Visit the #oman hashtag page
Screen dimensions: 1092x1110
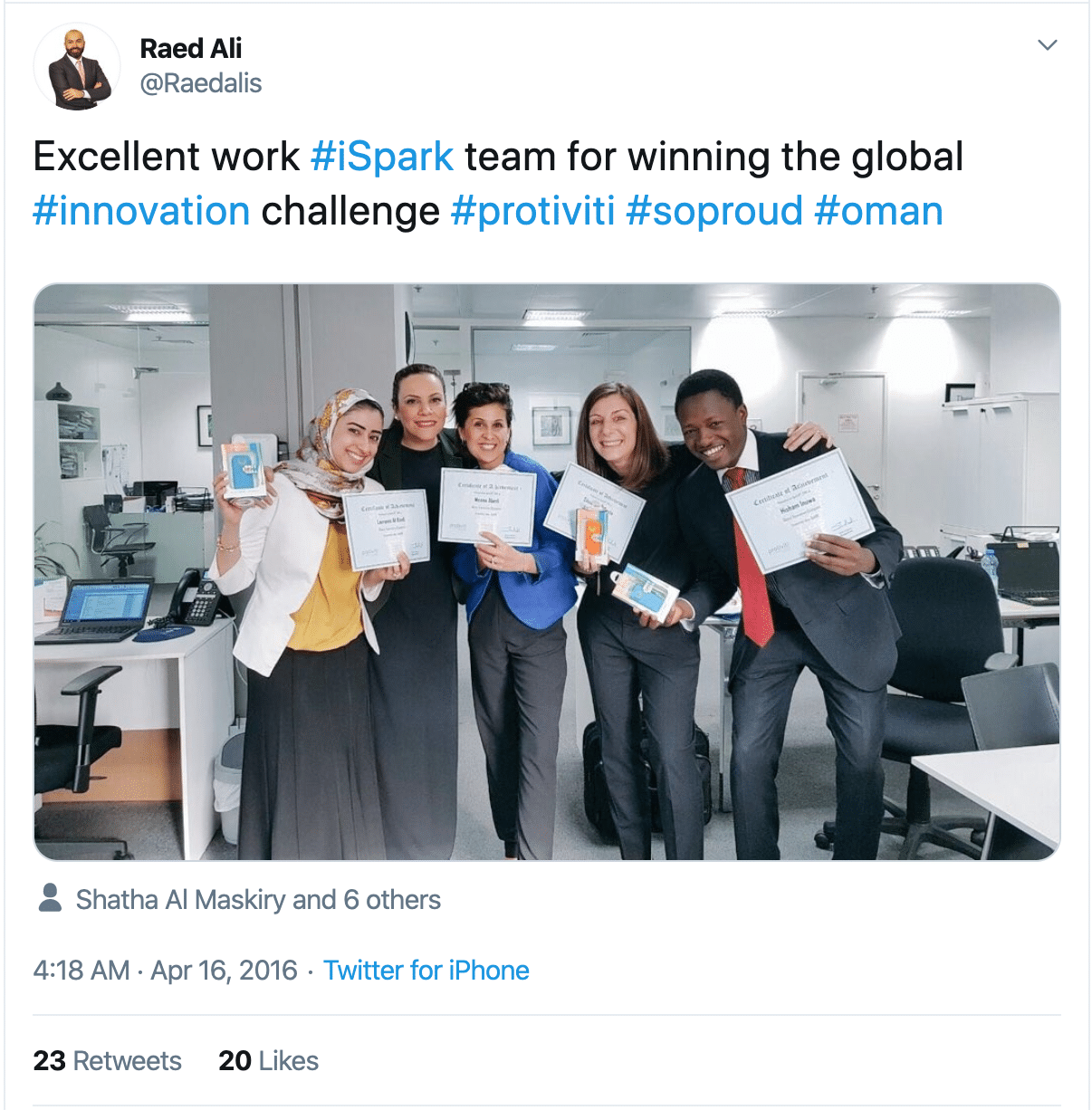click(878, 211)
